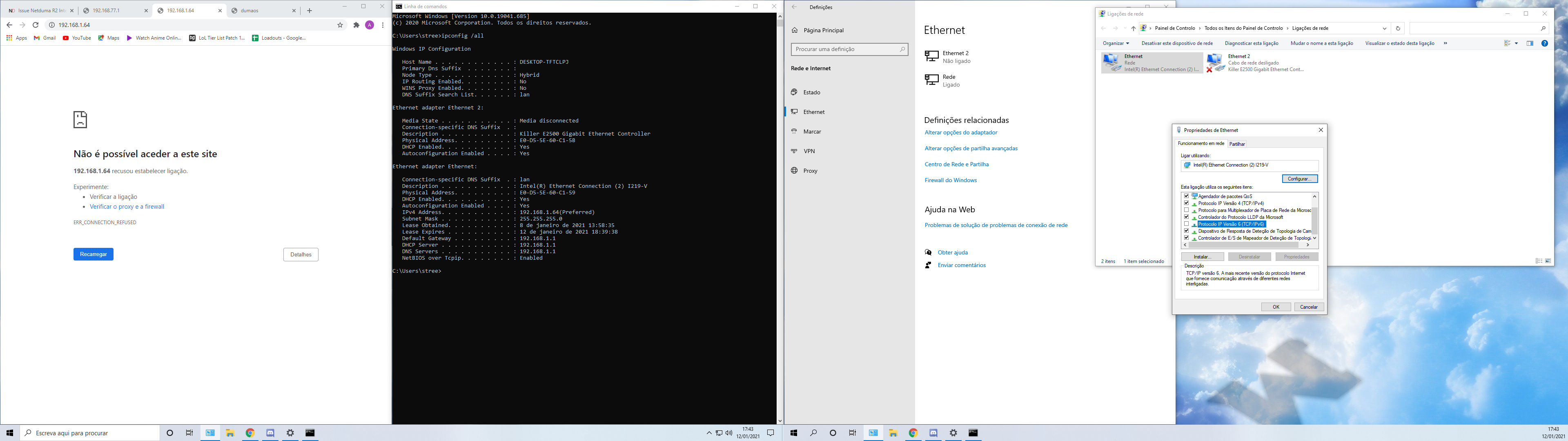Image resolution: width=1568 pixels, height=441 pixels.
Task: Open Apps shortcut in bookmarks bar
Action: (16, 38)
